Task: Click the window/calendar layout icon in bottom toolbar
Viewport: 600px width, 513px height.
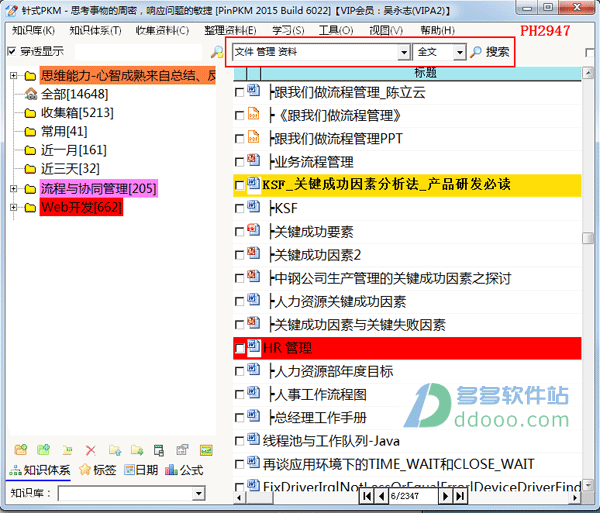Action: (159, 450)
